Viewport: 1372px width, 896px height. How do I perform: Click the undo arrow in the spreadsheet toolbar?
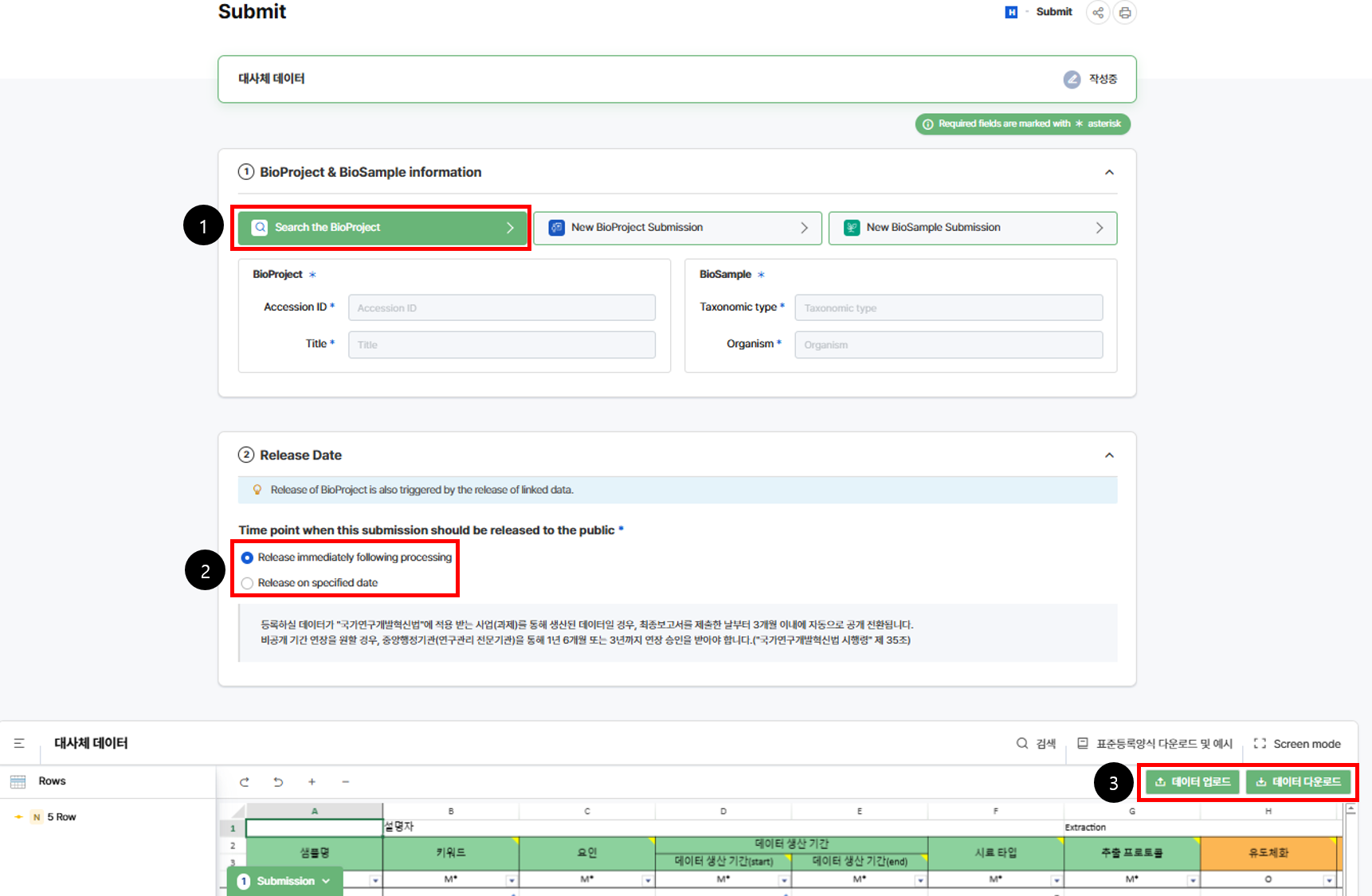278,782
